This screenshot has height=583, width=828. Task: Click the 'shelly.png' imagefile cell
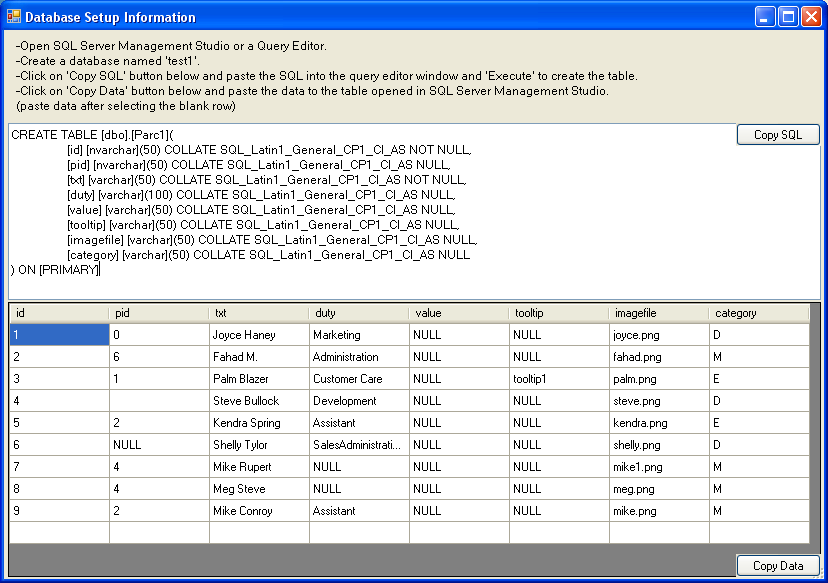pos(659,445)
